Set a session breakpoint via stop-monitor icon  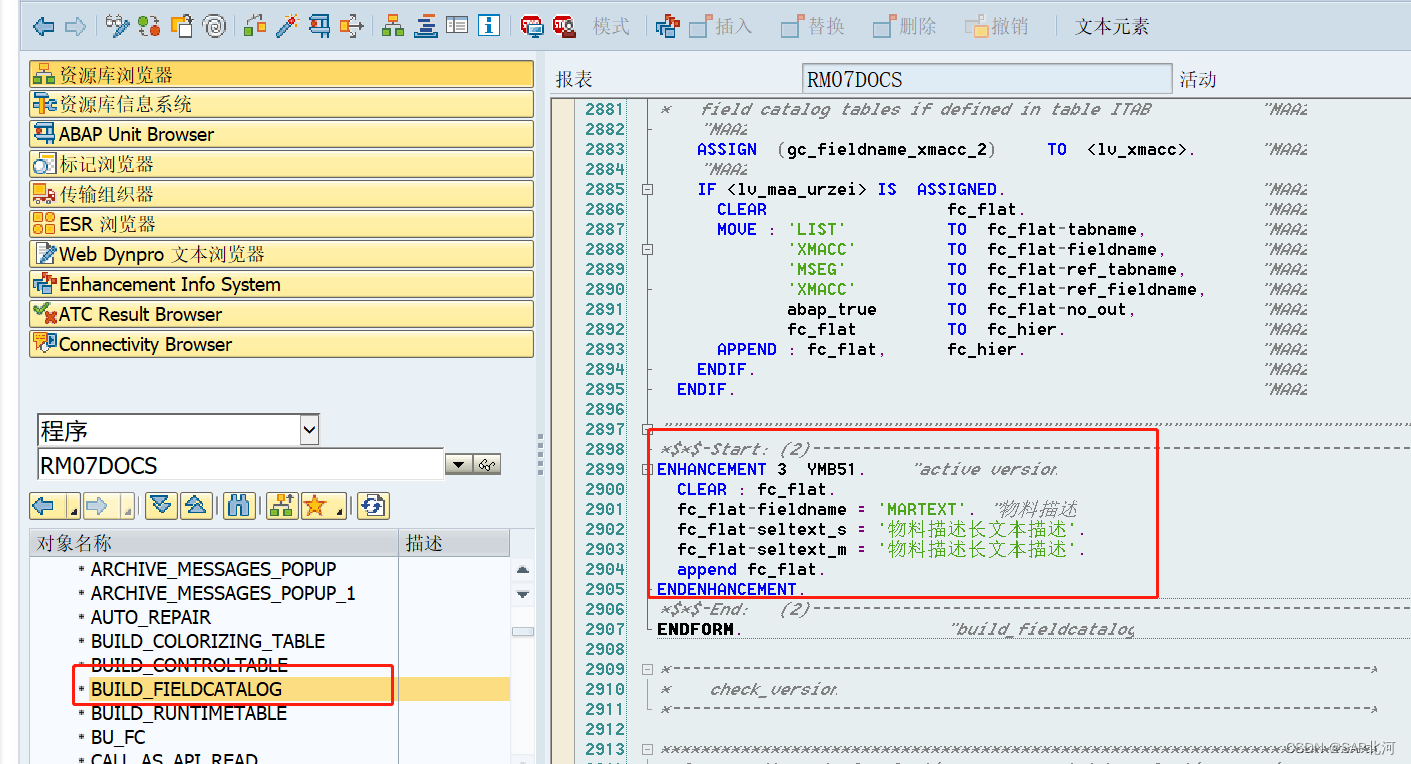[533, 27]
